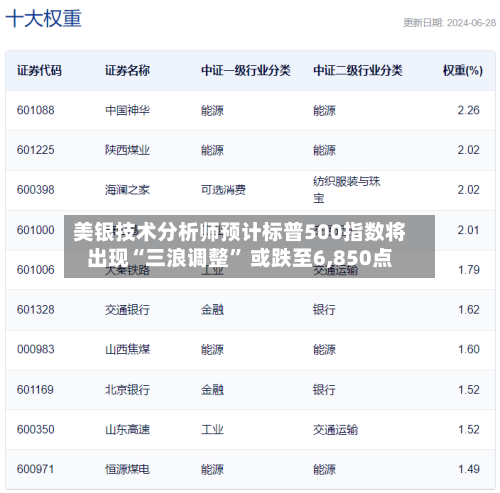Select 海澜之家's weight 2.02
Viewport: 500px width, 493px height.
point(468,190)
